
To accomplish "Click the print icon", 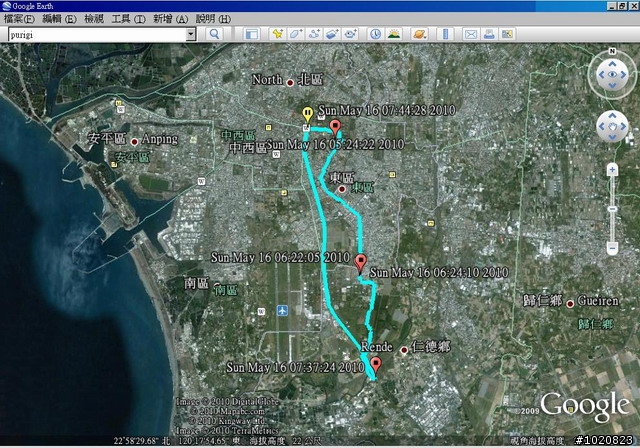I will point(489,34).
